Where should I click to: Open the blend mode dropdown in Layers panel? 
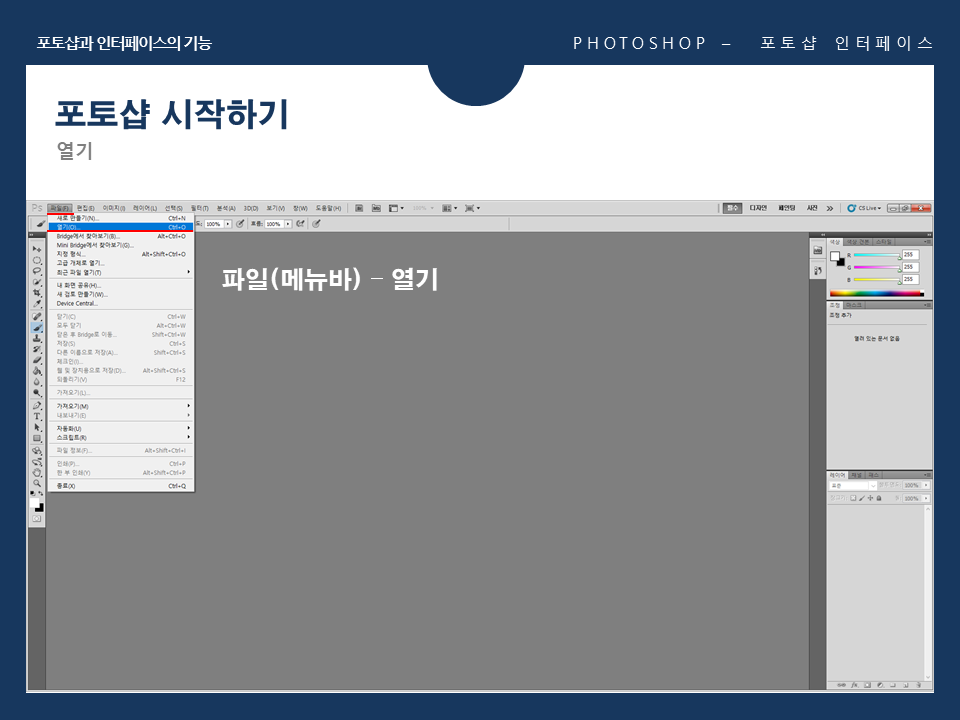853,486
